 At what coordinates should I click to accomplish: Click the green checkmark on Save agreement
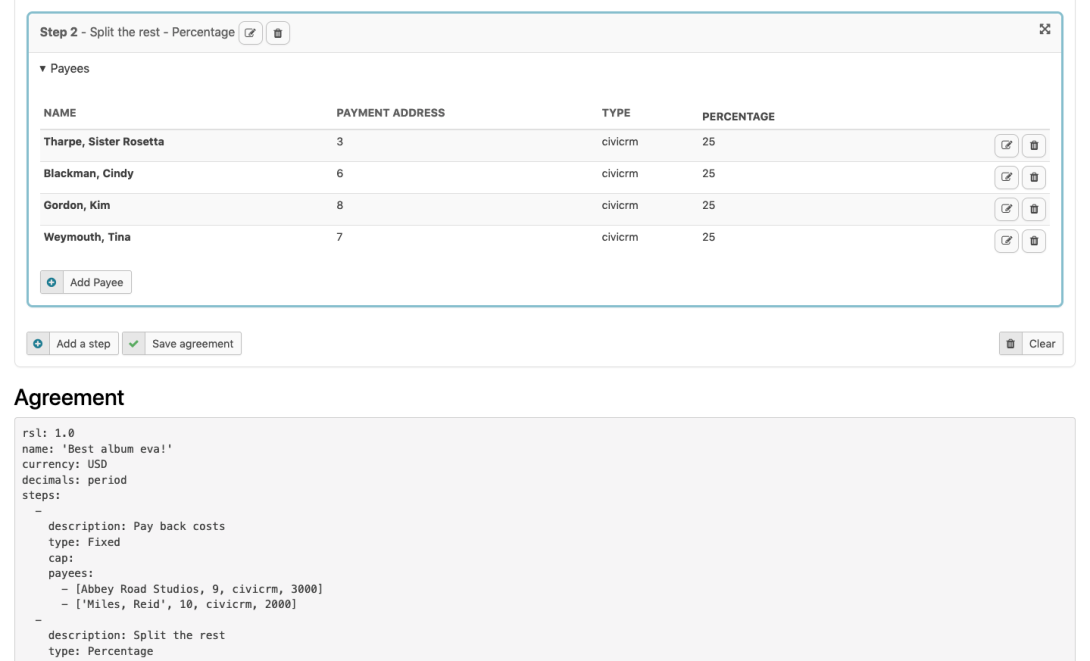pyautogui.click(x=133, y=343)
